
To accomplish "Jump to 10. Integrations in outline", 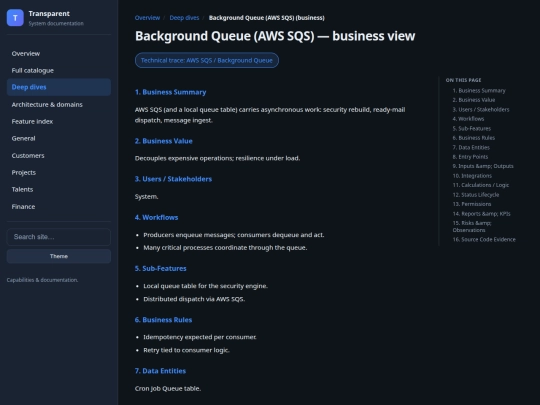I will [x=472, y=176].
